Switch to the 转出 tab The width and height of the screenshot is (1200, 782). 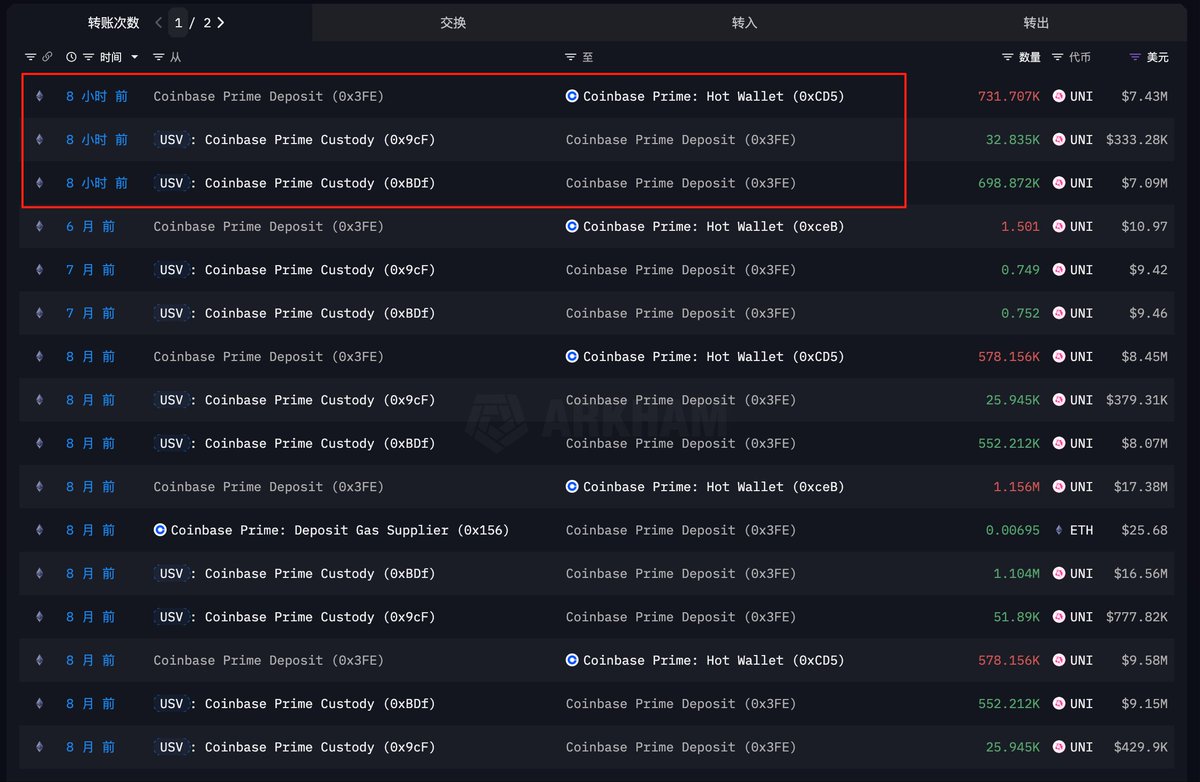pyautogui.click(x=1037, y=22)
